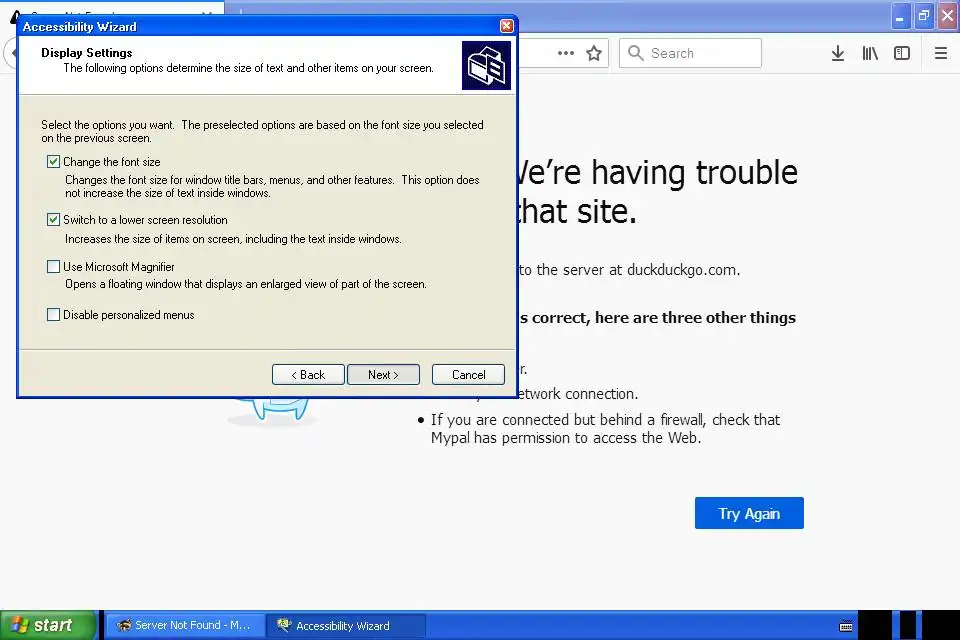Open the browser page actions menu (three dots)
Viewport: 960px width, 640px height.
566,53
